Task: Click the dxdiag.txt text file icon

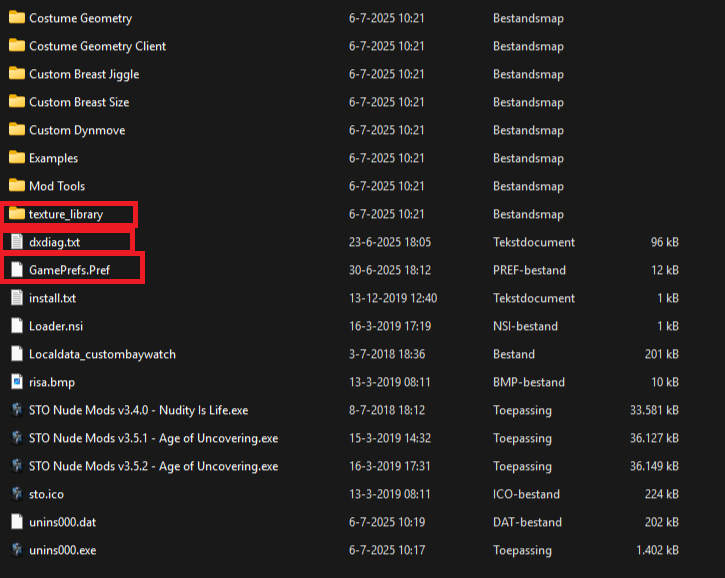Action: 16,242
